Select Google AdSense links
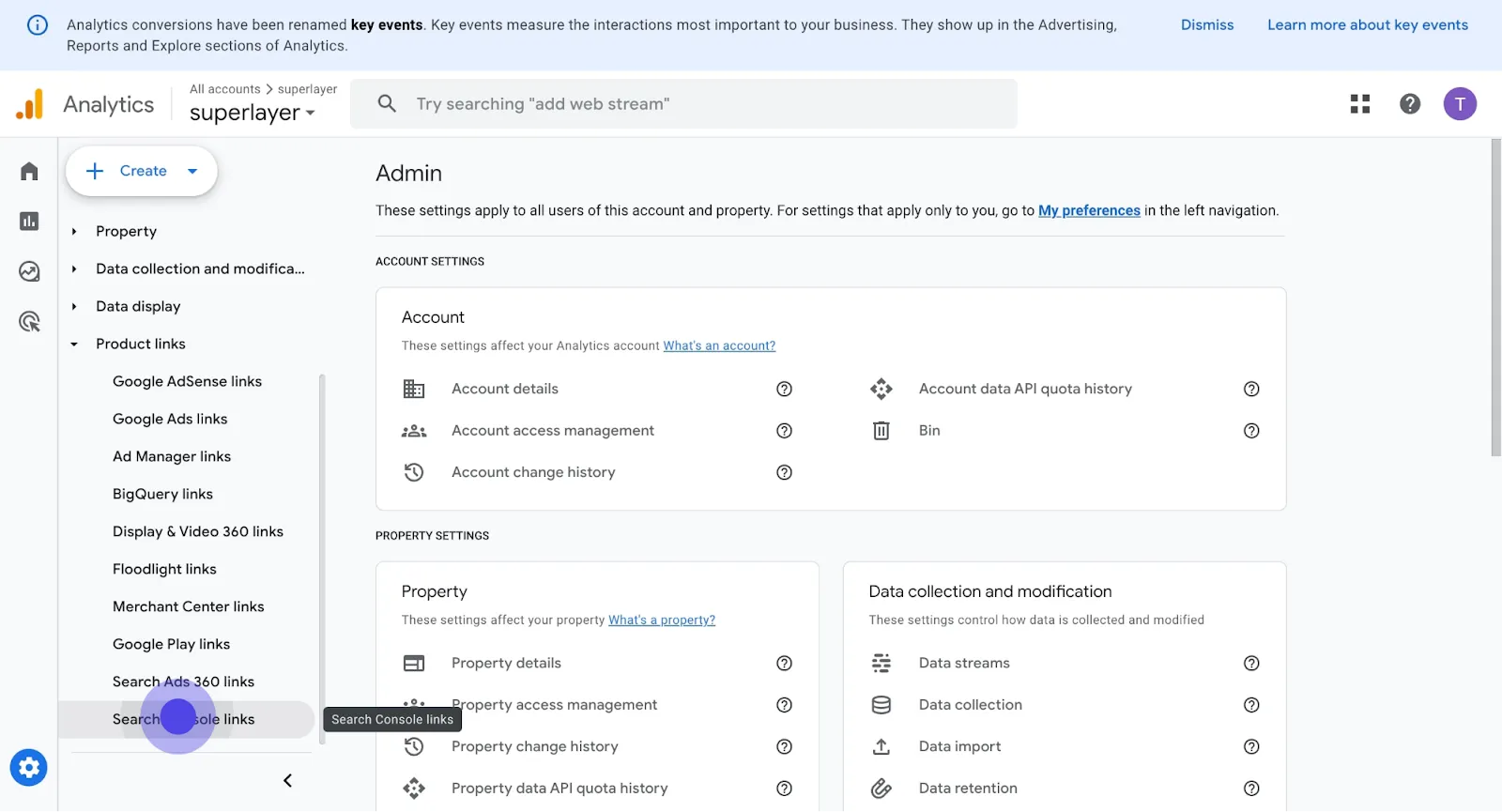 (187, 382)
